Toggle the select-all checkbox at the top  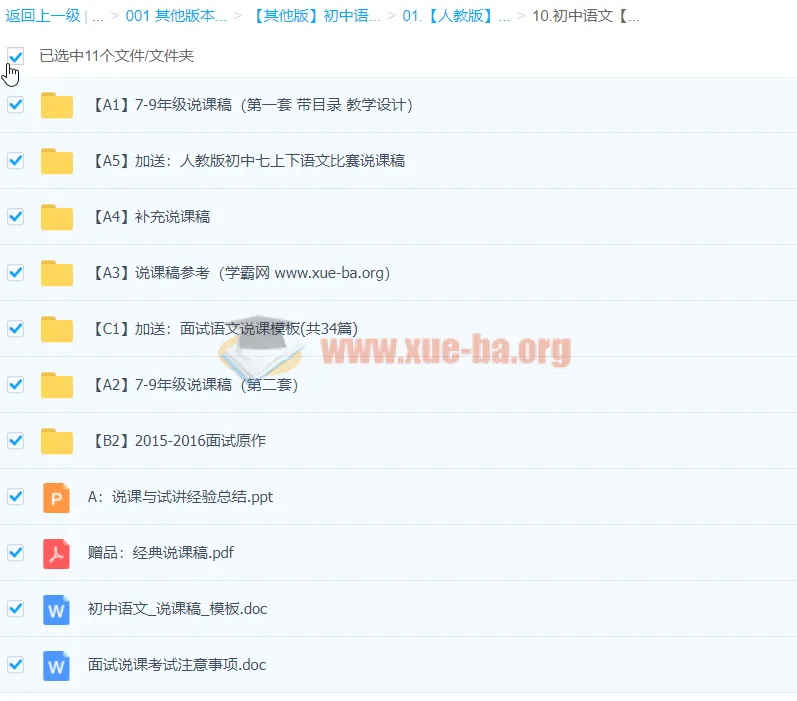pyautogui.click(x=16, y=56)
